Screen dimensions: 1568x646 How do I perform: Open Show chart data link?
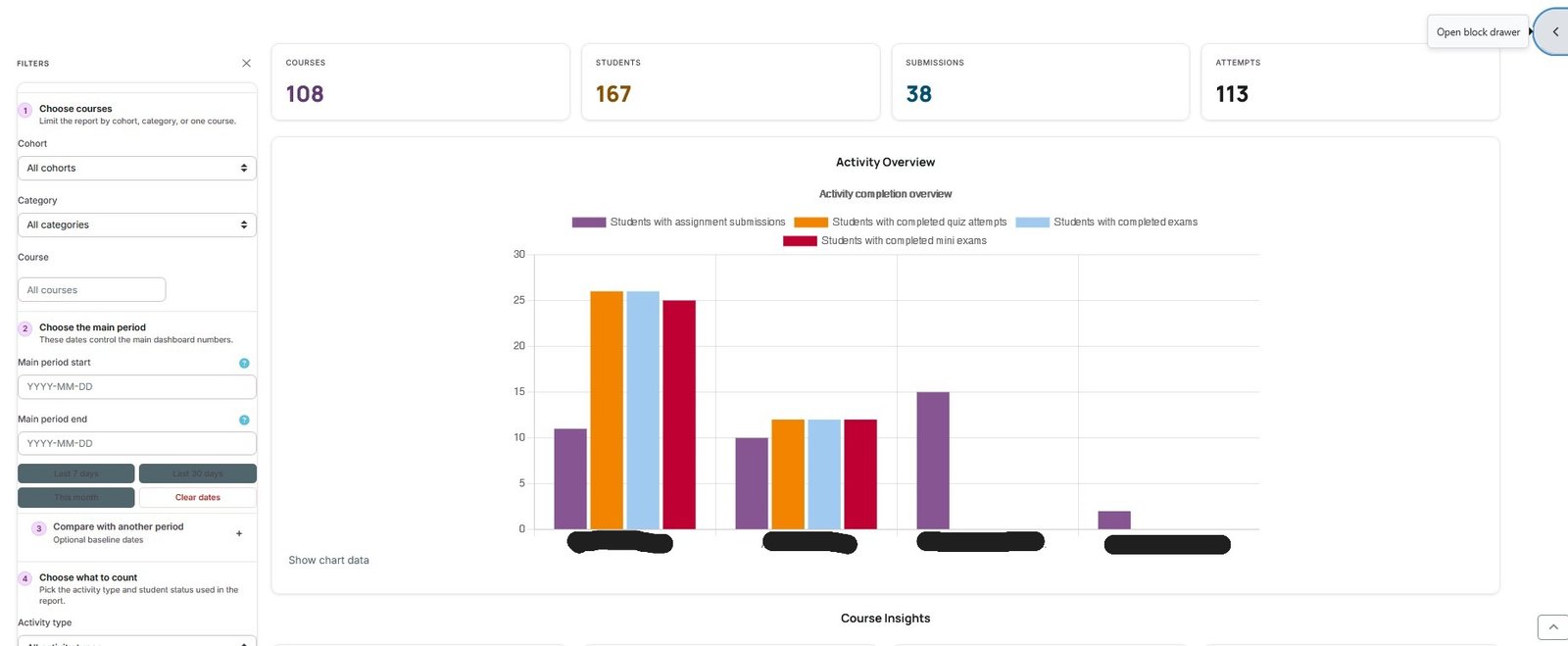click(x=328, y=560)
